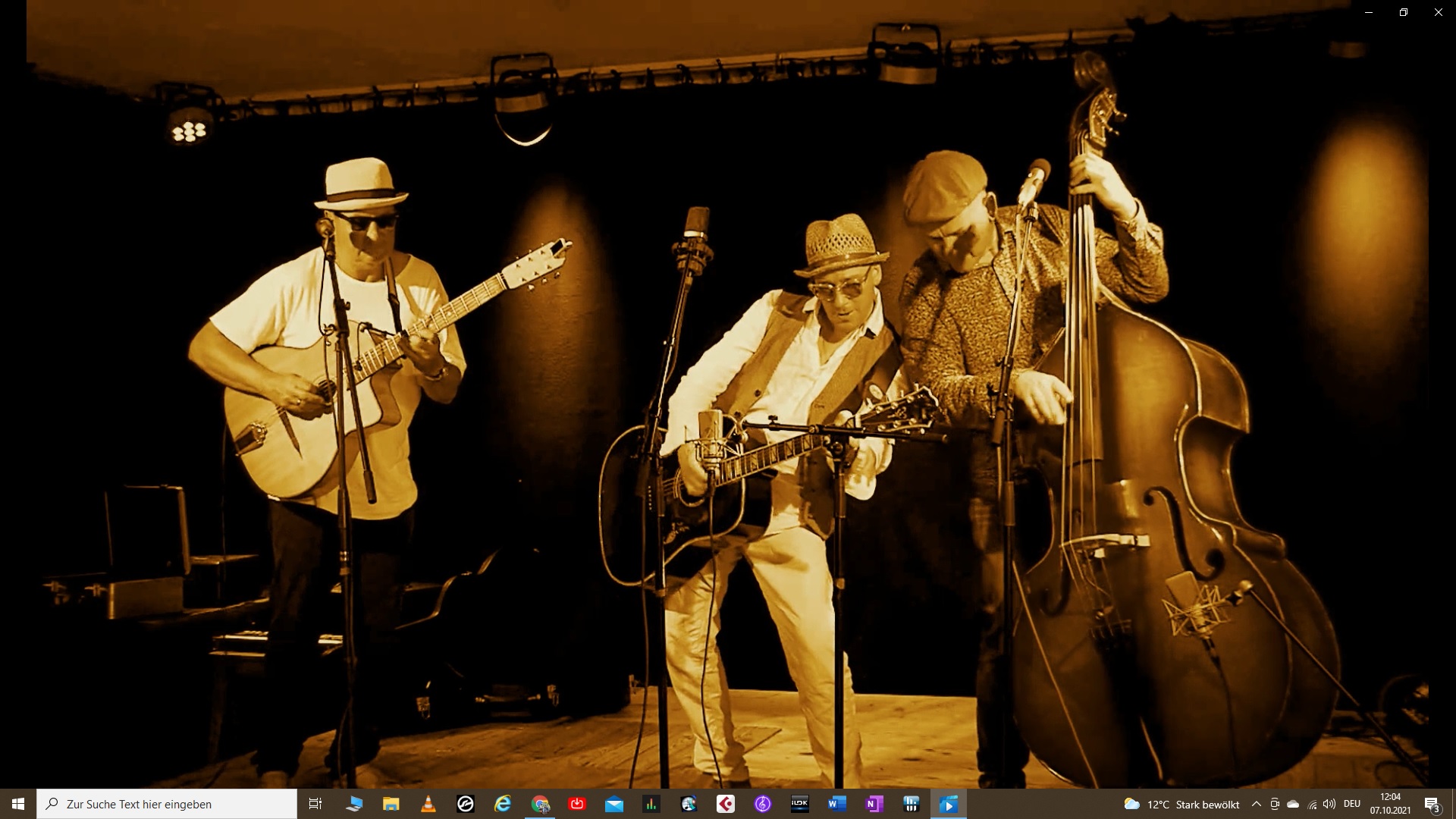Open File Explorer from the taskbar

click(x=391, y=804)
